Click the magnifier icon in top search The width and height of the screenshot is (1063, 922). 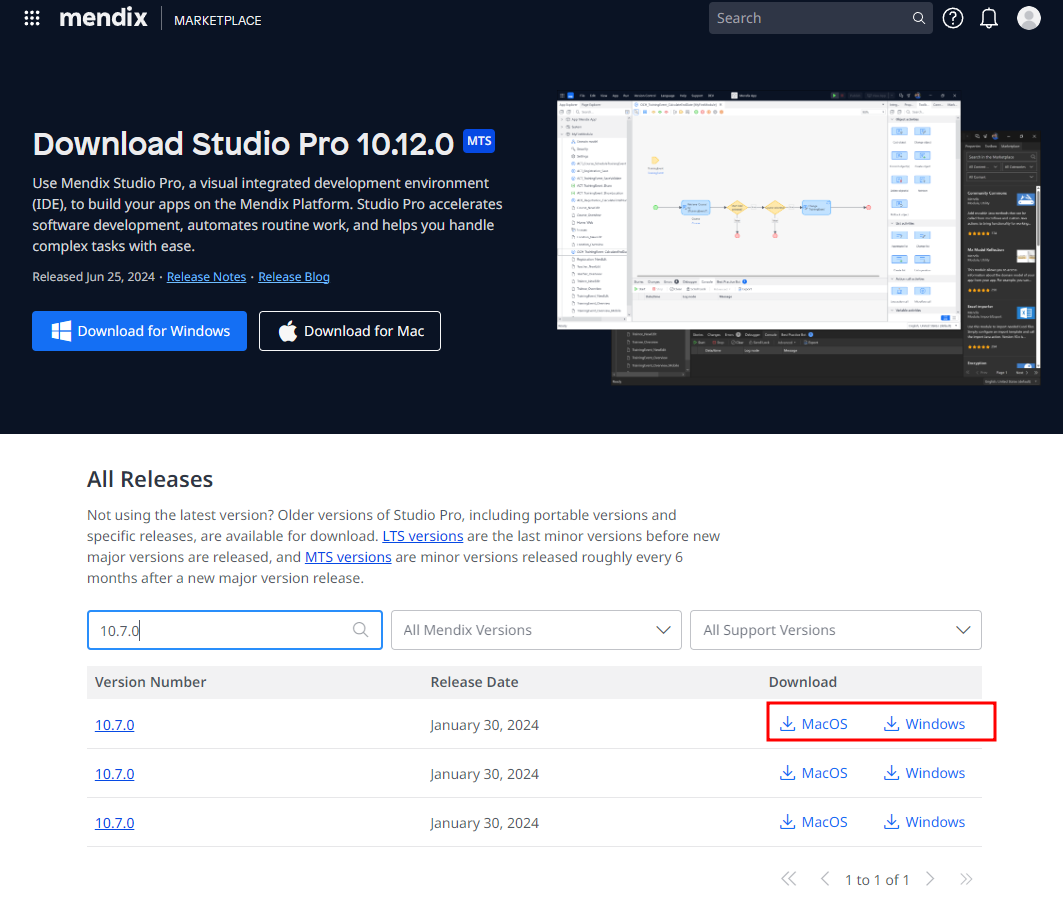[919, 18]
